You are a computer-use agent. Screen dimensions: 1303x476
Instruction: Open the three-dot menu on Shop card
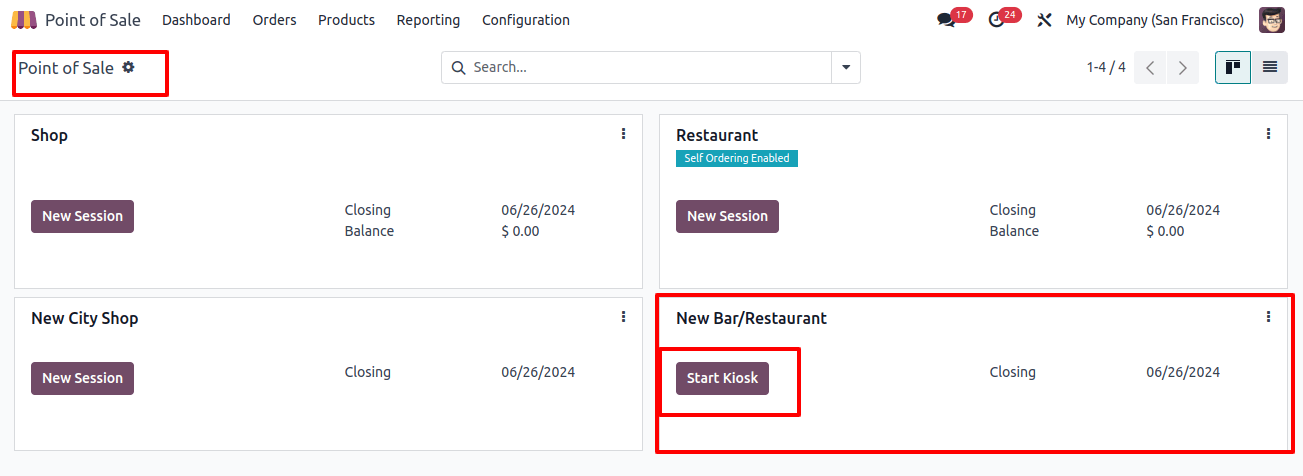point(623,133)
